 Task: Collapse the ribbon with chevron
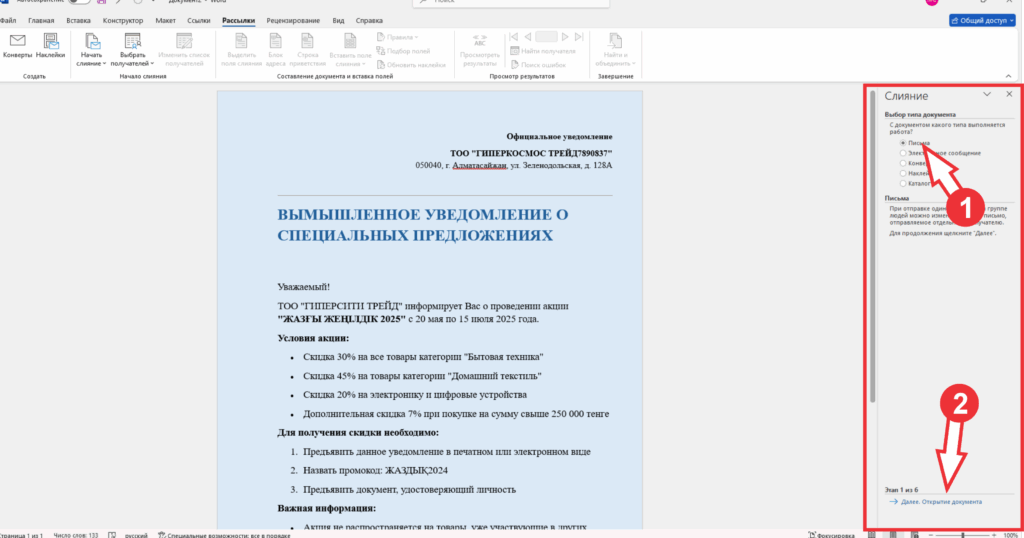click(1008, 76)
